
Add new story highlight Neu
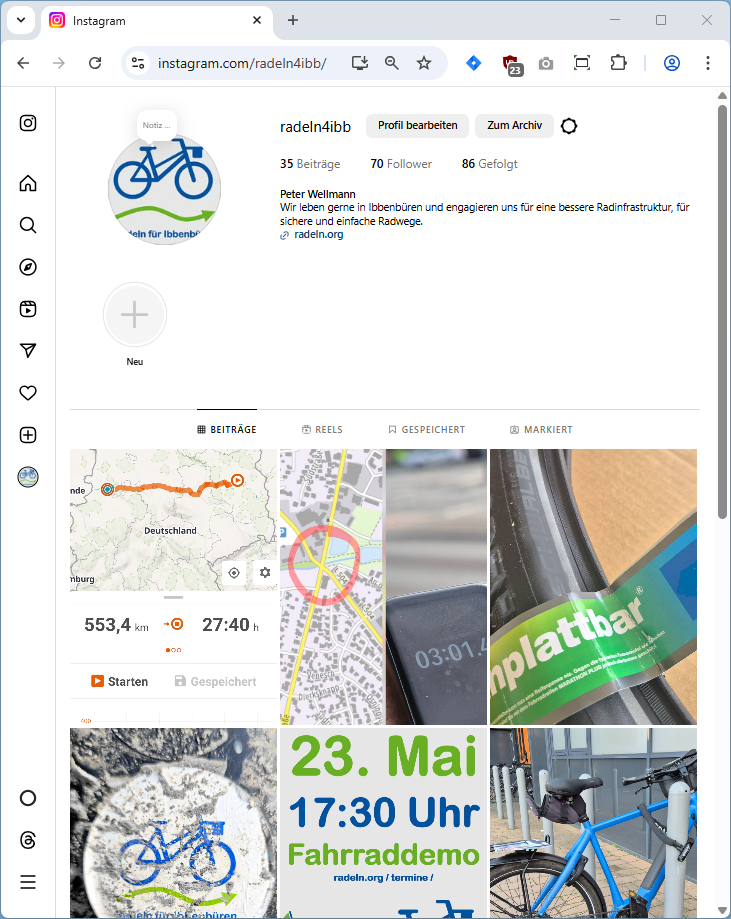pyautogui.click(x=135, y=315)
